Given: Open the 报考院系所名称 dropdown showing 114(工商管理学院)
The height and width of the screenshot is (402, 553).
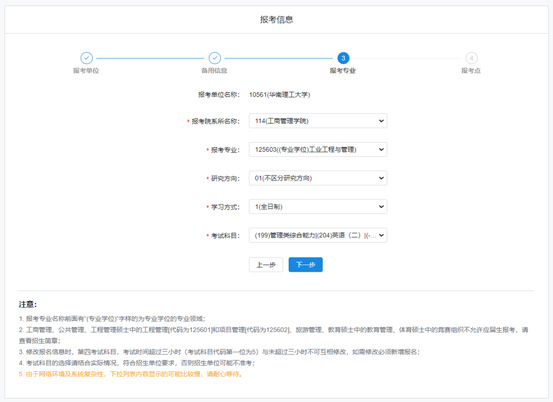Looking at the screenshot, I should tap(318, 121).
